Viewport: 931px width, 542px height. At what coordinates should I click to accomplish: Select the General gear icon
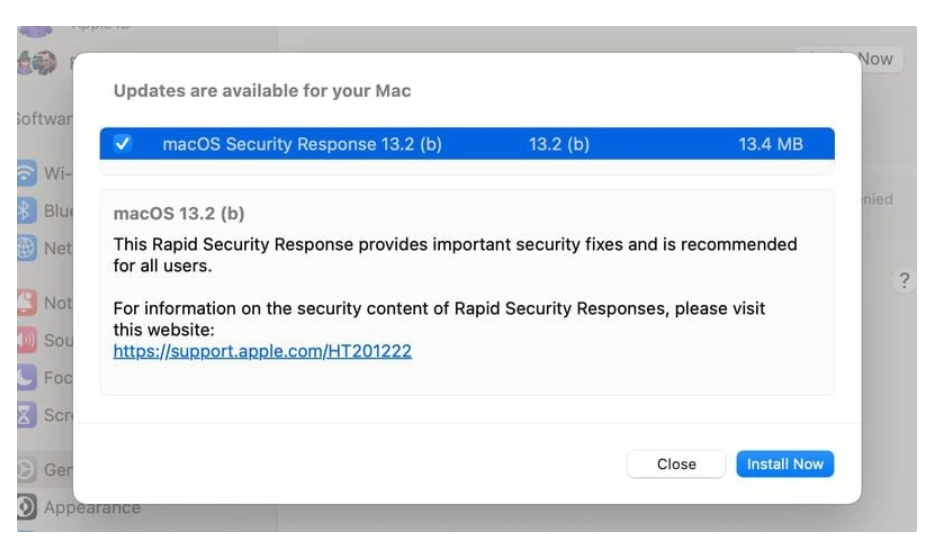coord(26,470)
